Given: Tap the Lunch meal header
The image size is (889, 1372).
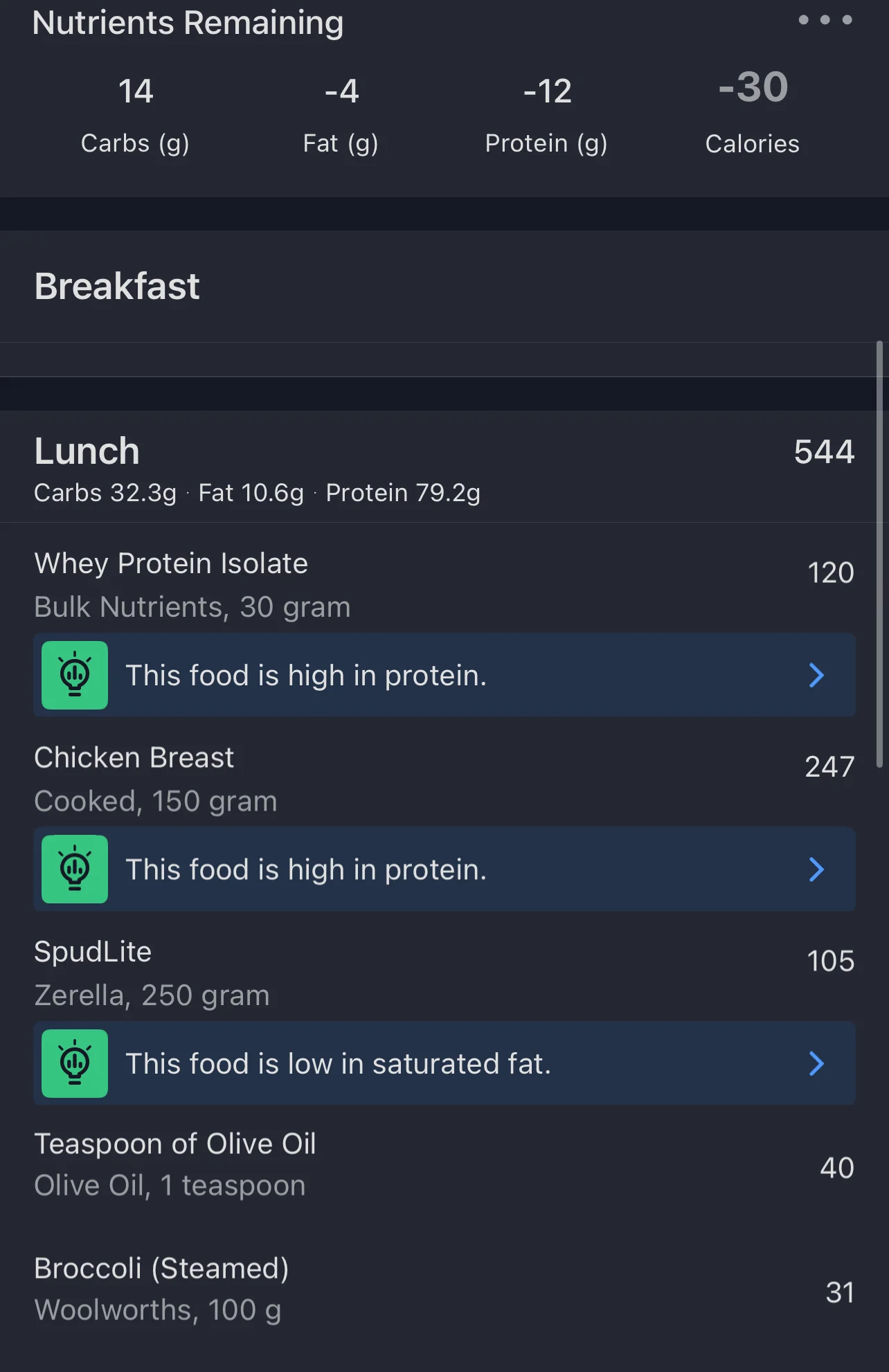Looking at the screenshot, I should coord(87,451).
